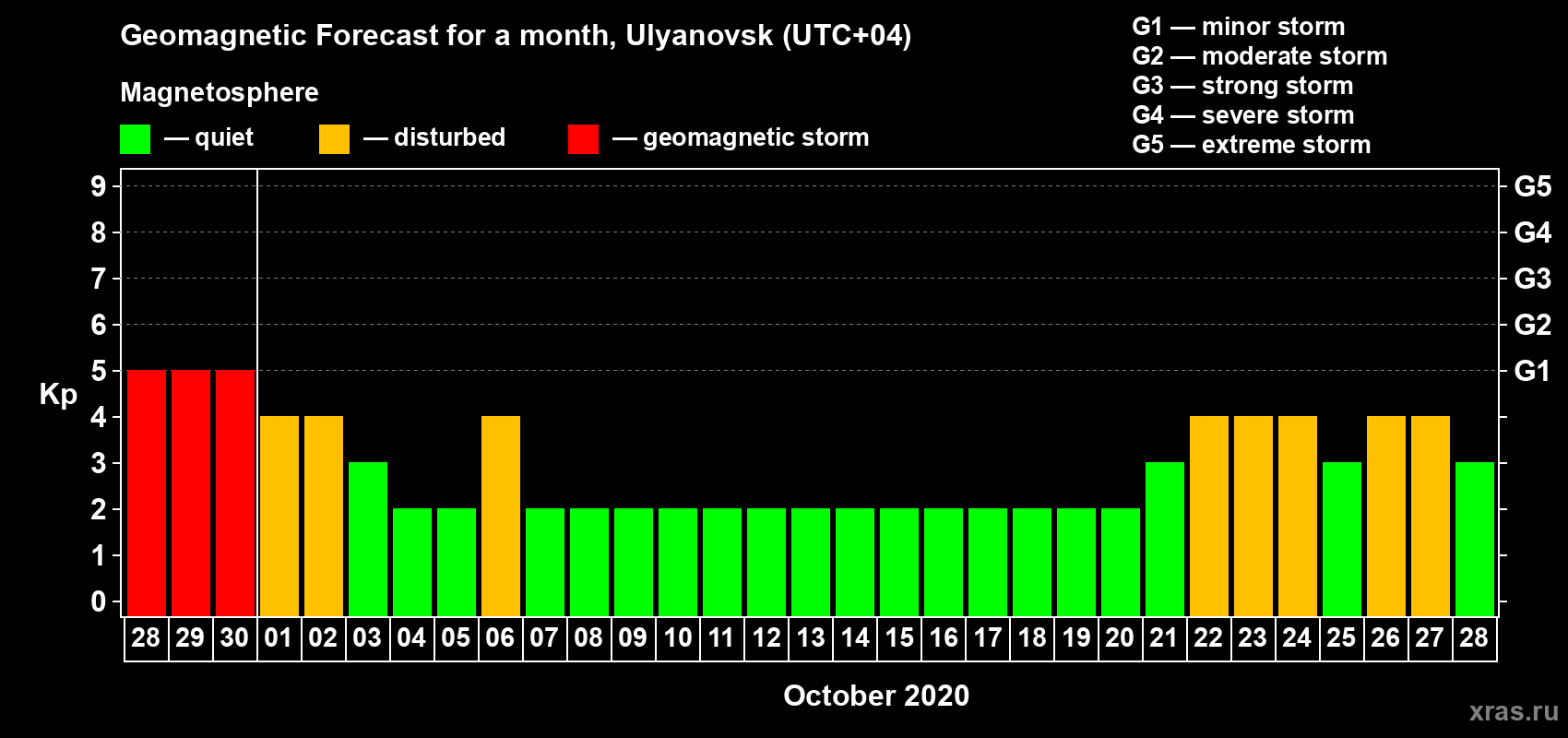Viewport: 1568px width, 738px height.
Task: Click the 'G5 — extreme storm' legend line
Action: [x=1252, y=145]
